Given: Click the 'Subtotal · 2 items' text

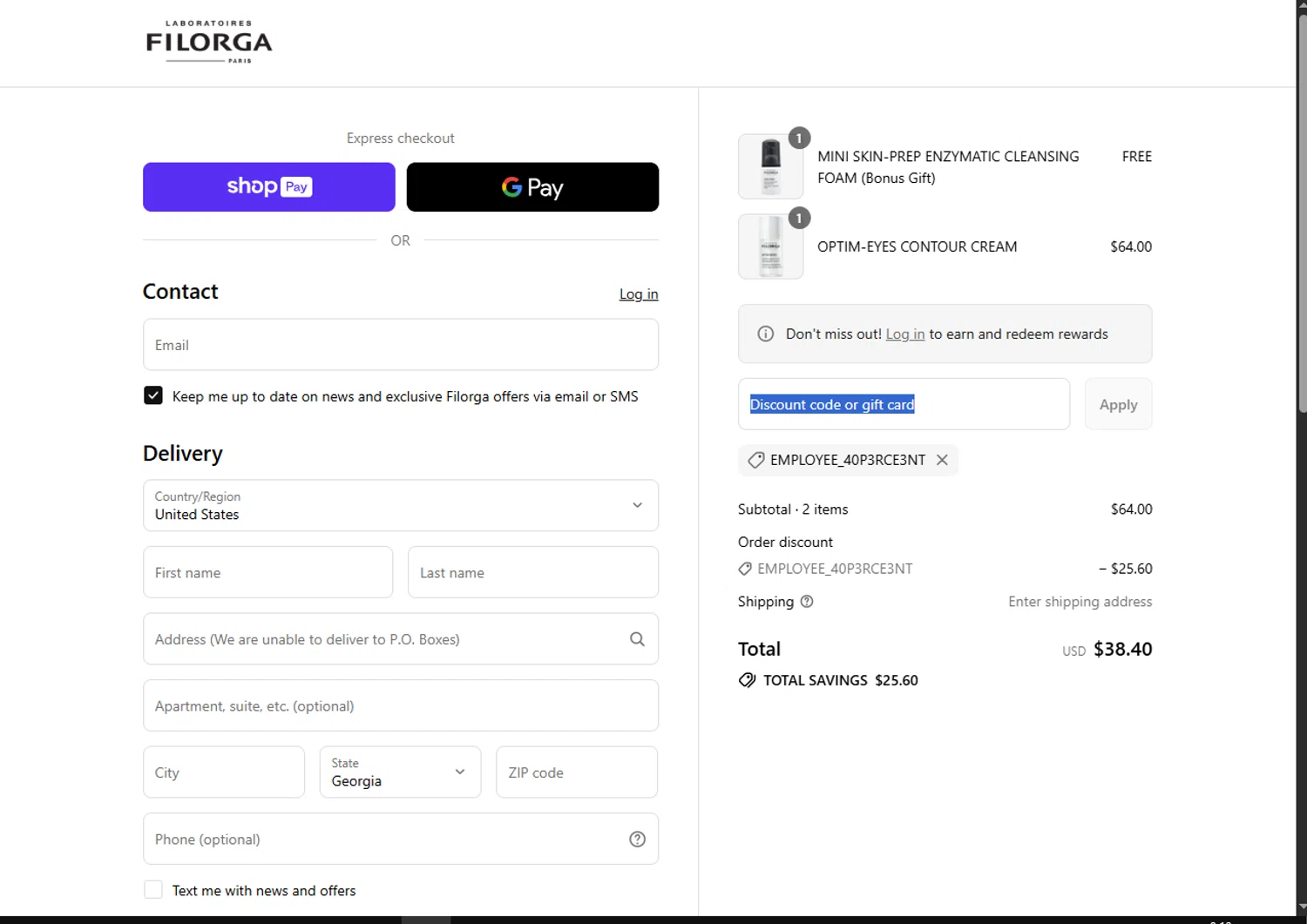Looking at the screenshot, I should click(x=793, y=509).
